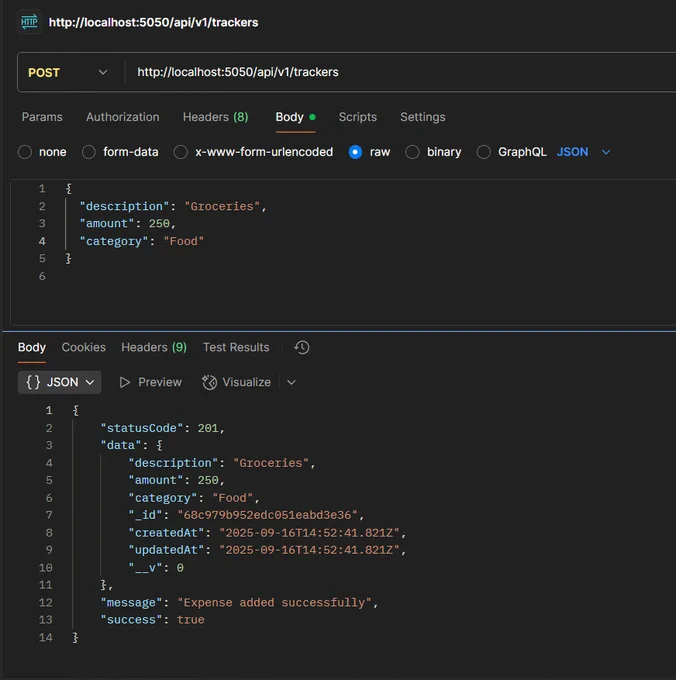The height and width of the screenshot is (680, 676).
Task: Click the "_id" value in the response
Action: (268, 515)
